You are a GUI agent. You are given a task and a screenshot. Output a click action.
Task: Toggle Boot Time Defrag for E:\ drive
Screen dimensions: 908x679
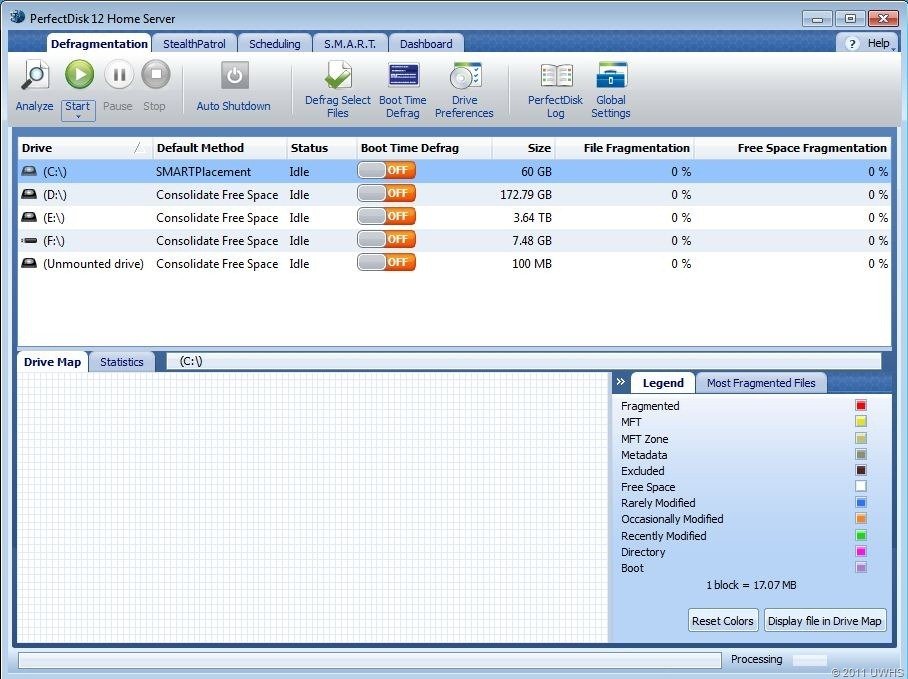[x=386, y=216]
